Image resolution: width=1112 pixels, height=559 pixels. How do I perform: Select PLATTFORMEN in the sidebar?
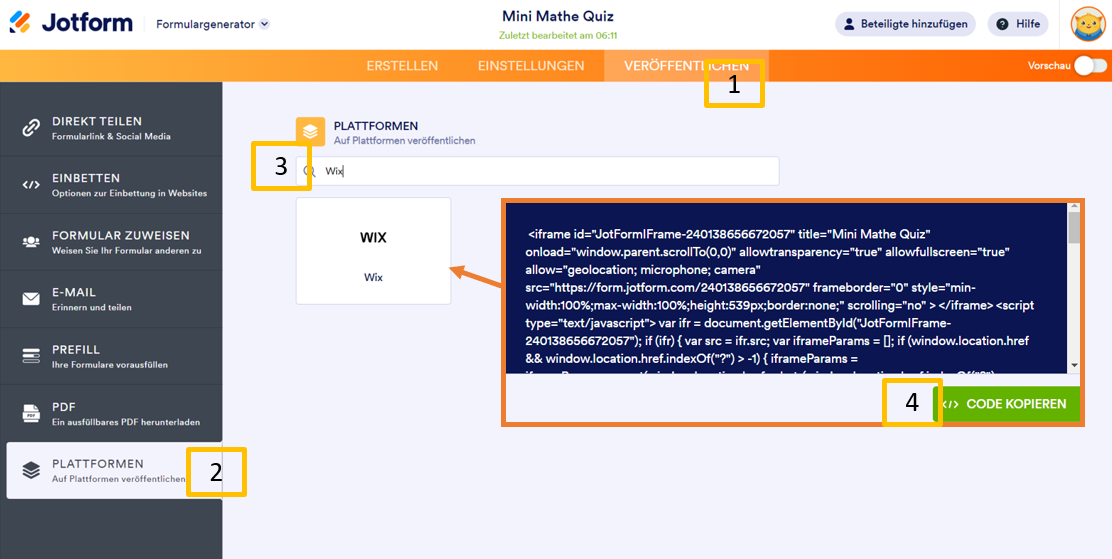click(x=114, y=470)
